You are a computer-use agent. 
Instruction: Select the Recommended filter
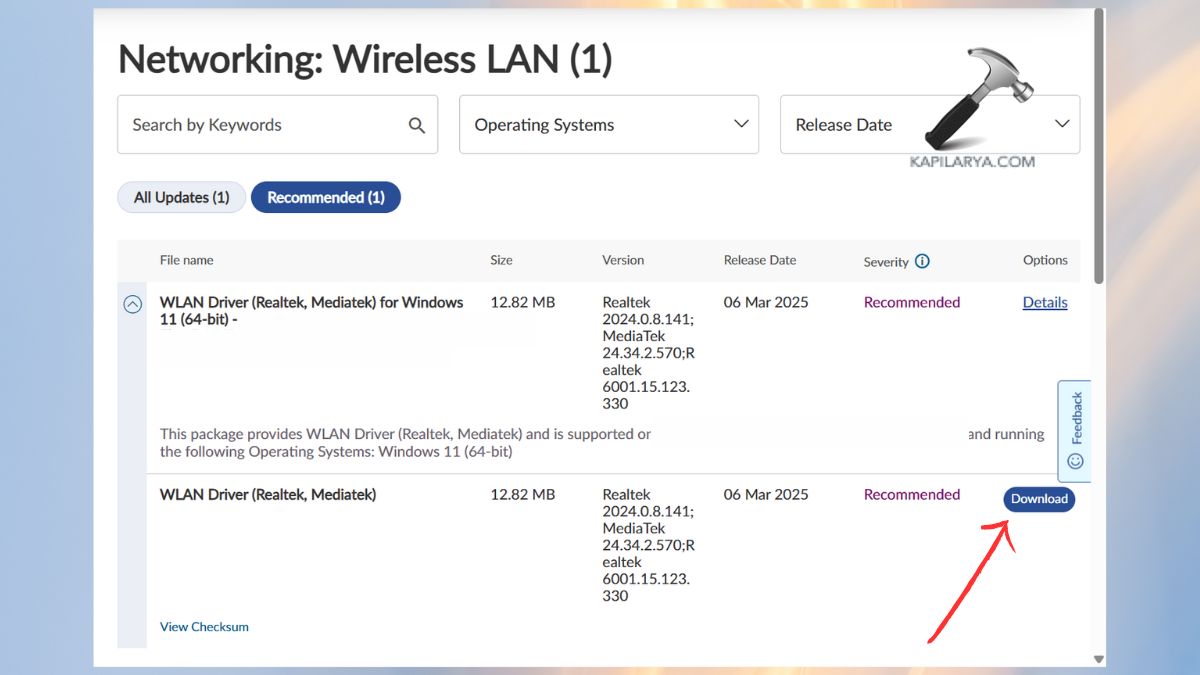point(325,197)
